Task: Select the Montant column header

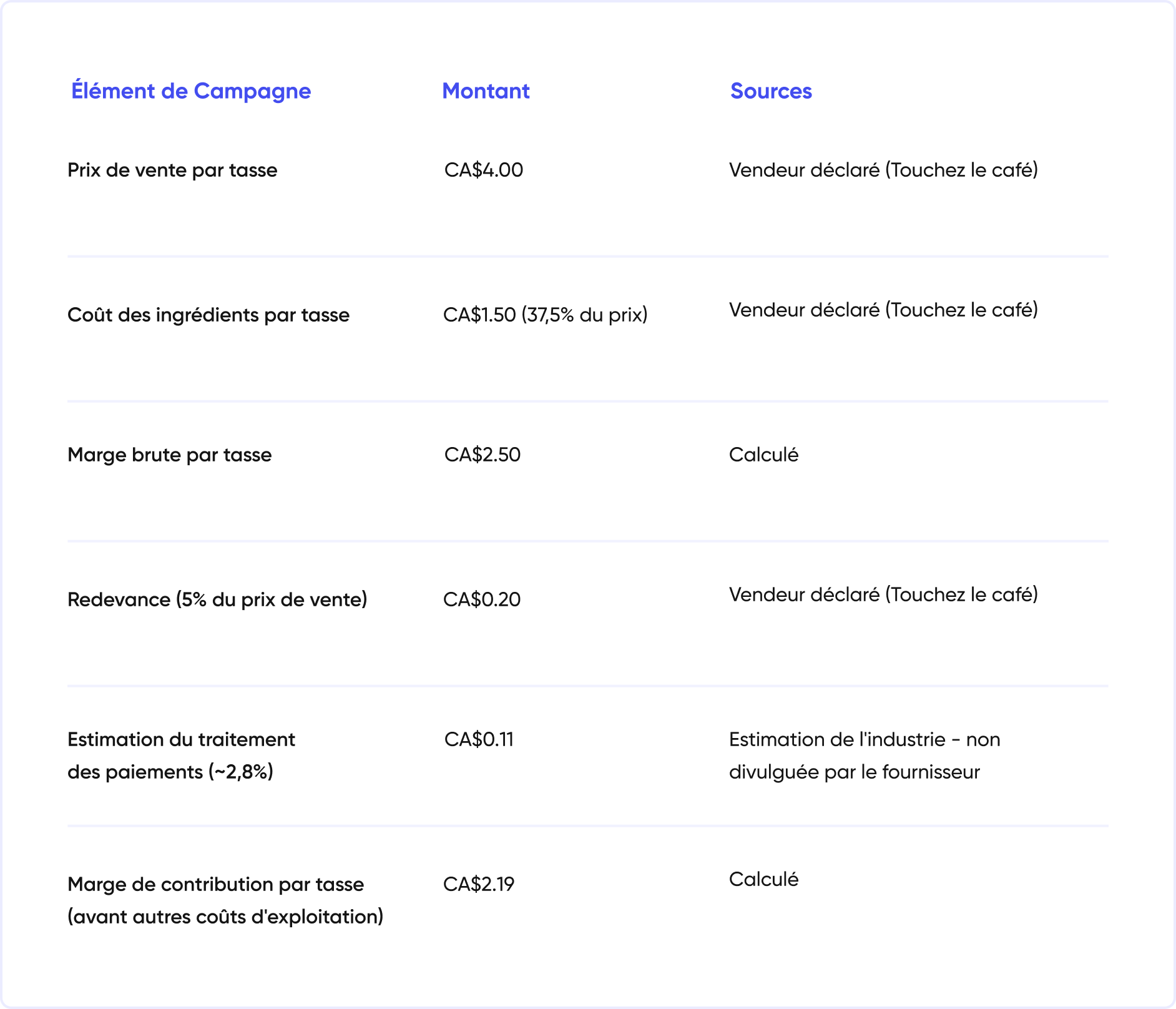Action: tap(486, 91)
